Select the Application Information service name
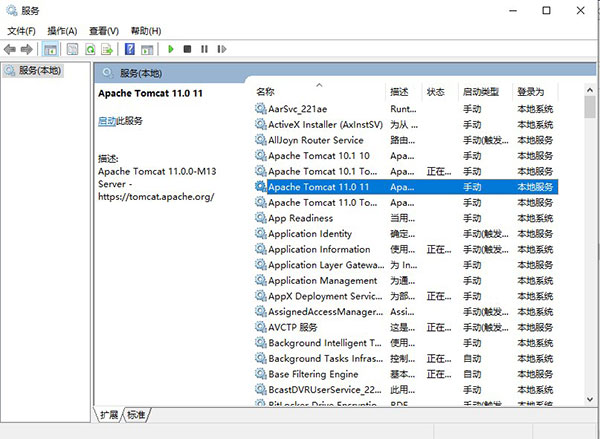 [x=319, y=250]
